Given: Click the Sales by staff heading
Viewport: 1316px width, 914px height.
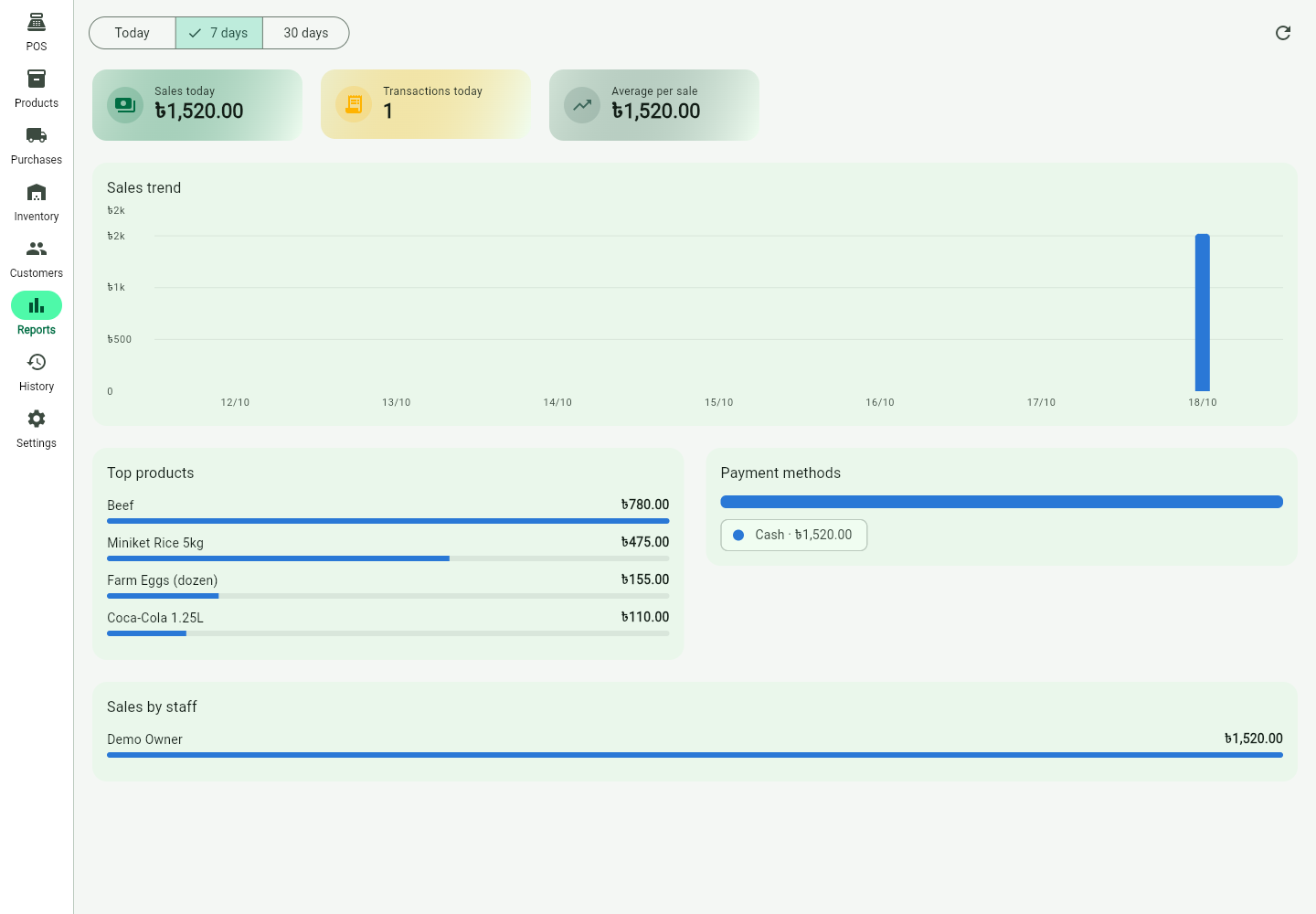Looking at the screenshot, I should pyautogui.click(x=152, y=707).
